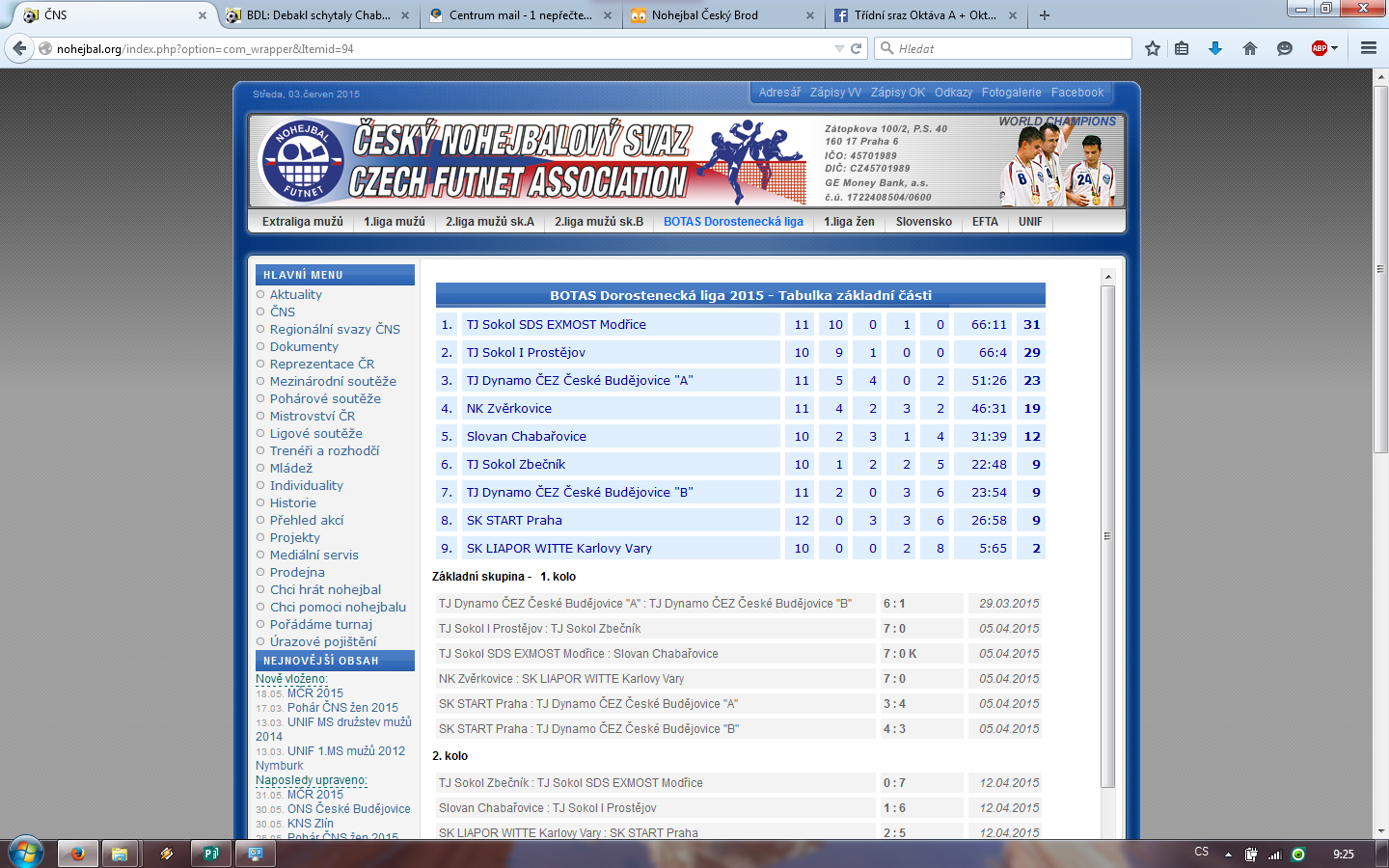Click the network signal tray icon
The width and height of the screenshot is (1389, 868).
pos(1274,854)
